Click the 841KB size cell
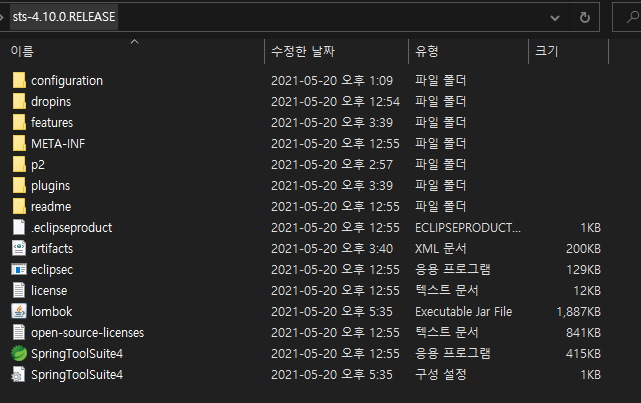641x403 pixels. (x=583, y=333)
